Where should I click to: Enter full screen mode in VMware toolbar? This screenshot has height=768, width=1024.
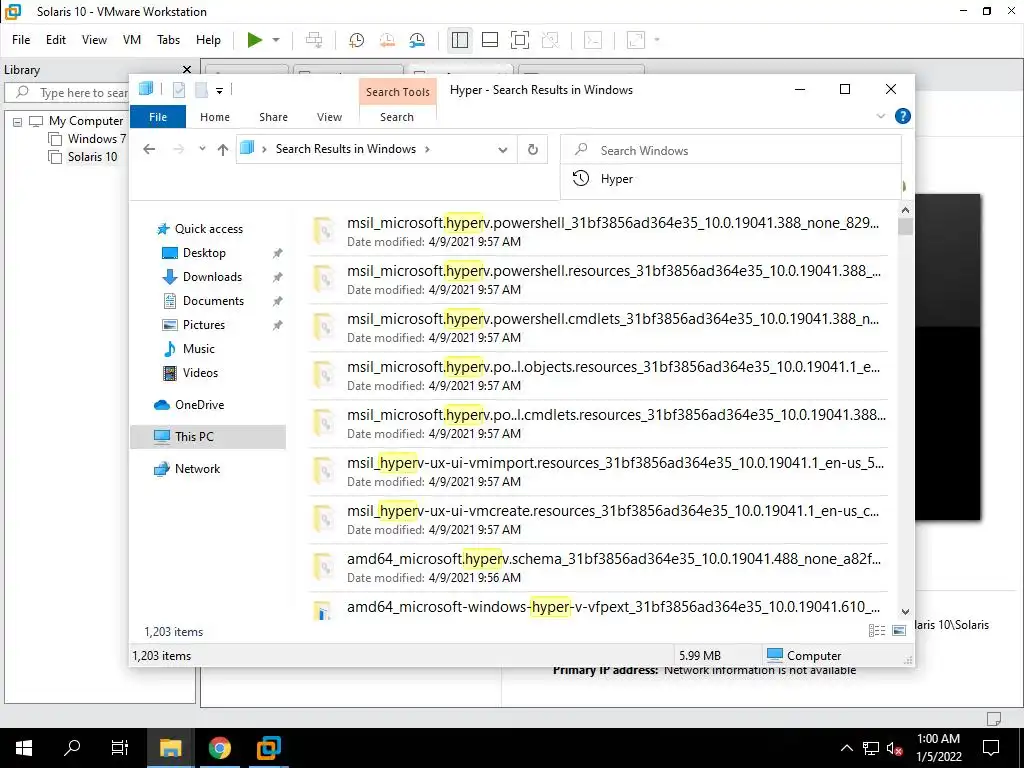(520, 40)
